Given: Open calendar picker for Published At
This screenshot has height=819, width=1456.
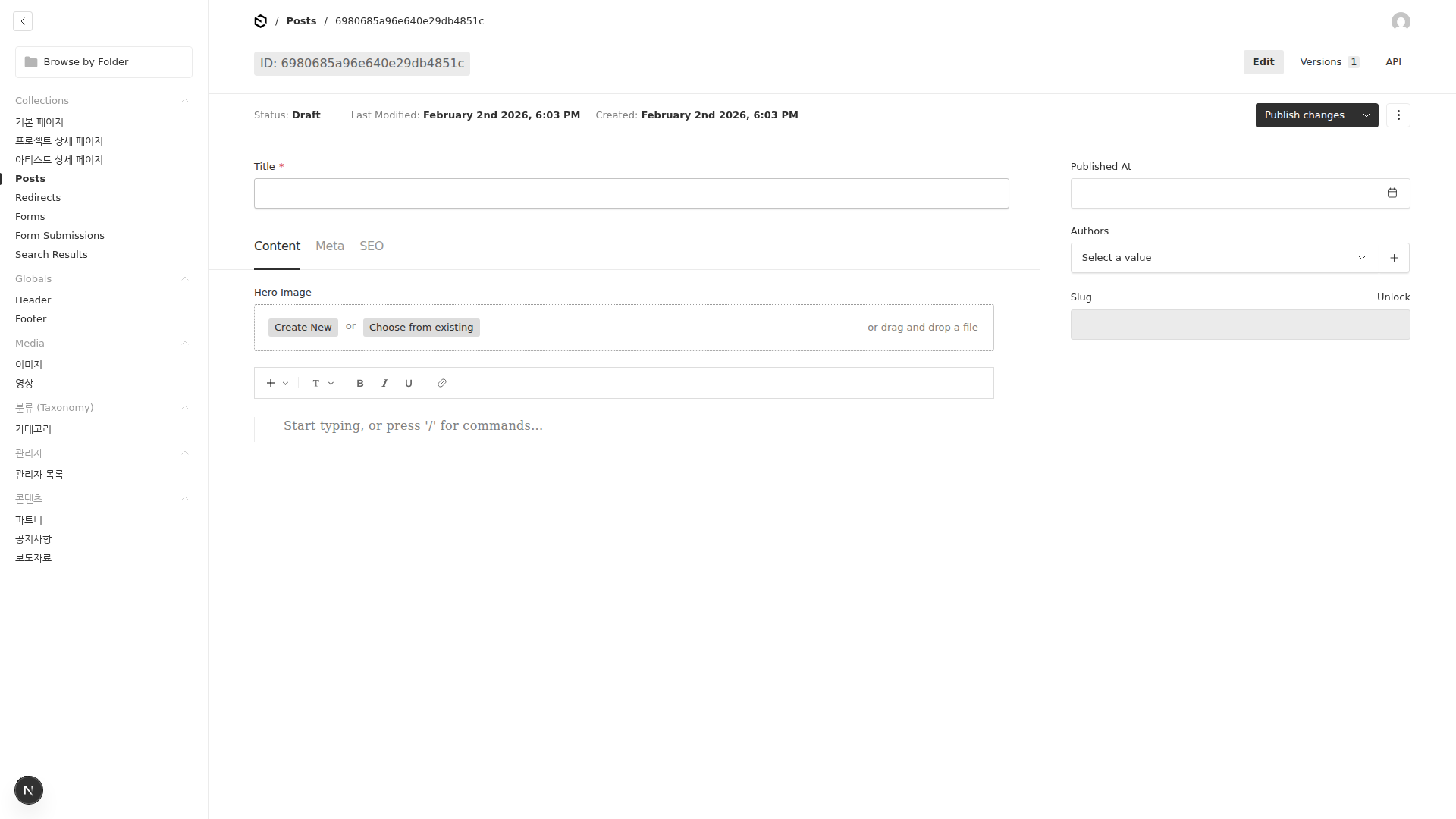Looking at the screenshot, I should click(1392, 193).
